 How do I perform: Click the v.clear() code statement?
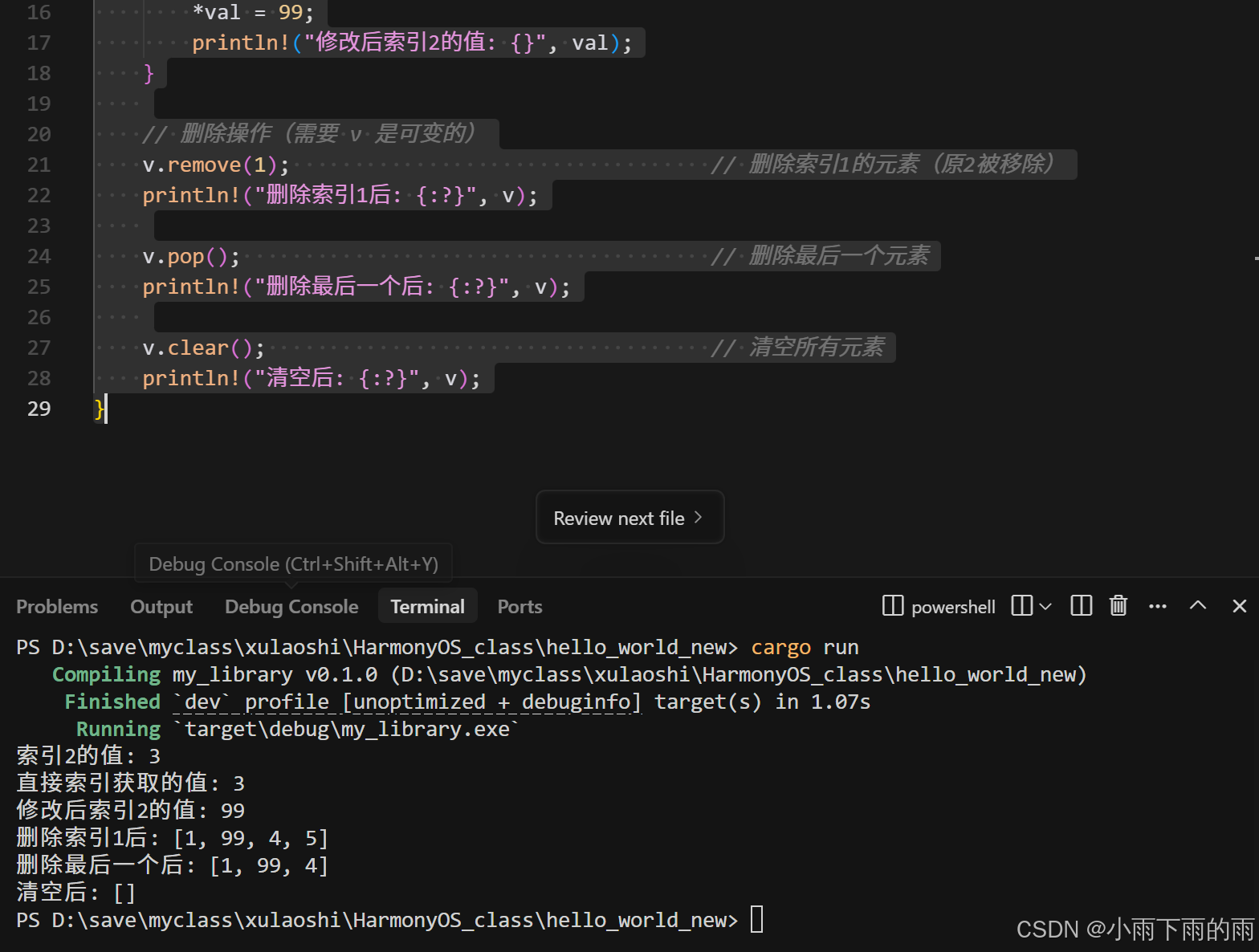pos(203,348)
